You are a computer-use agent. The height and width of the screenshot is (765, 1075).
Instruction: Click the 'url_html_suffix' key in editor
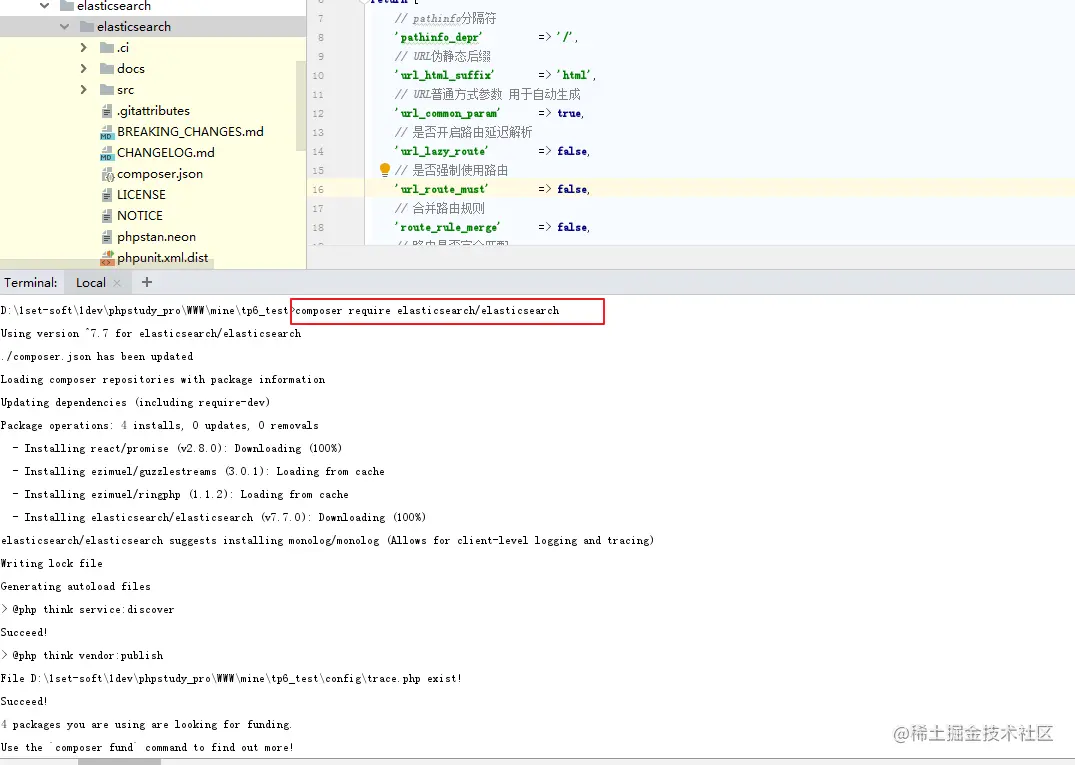click(444, 75)
